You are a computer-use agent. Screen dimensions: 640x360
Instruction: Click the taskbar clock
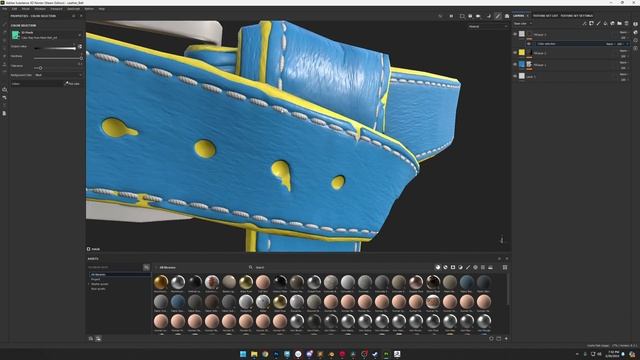613,354
